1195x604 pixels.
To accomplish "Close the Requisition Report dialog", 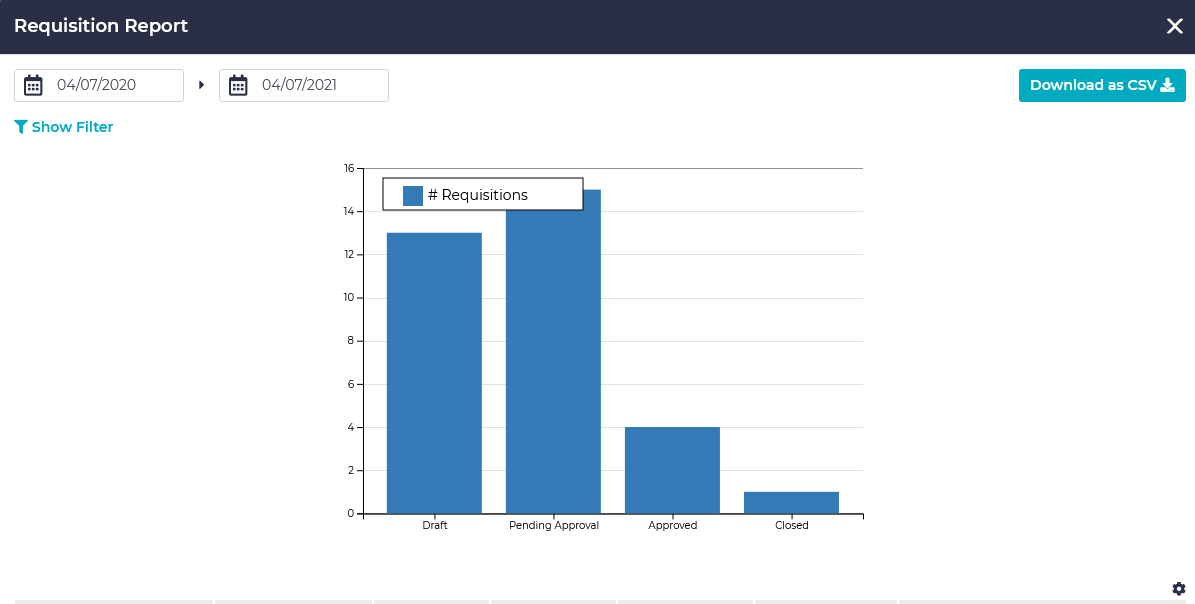I will click(1175, 26).
